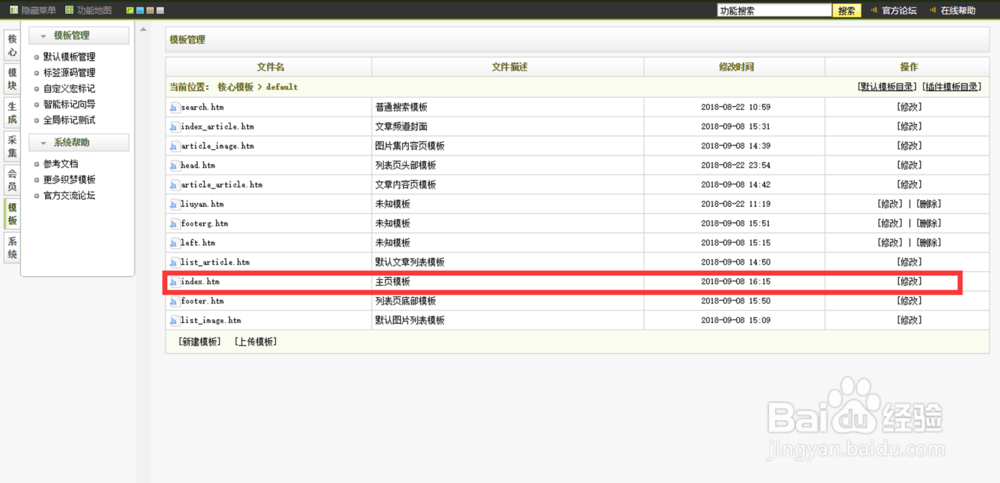1000x483 pixels.
Task: Open 参考文档 in the sidebar
Action: 61,164
